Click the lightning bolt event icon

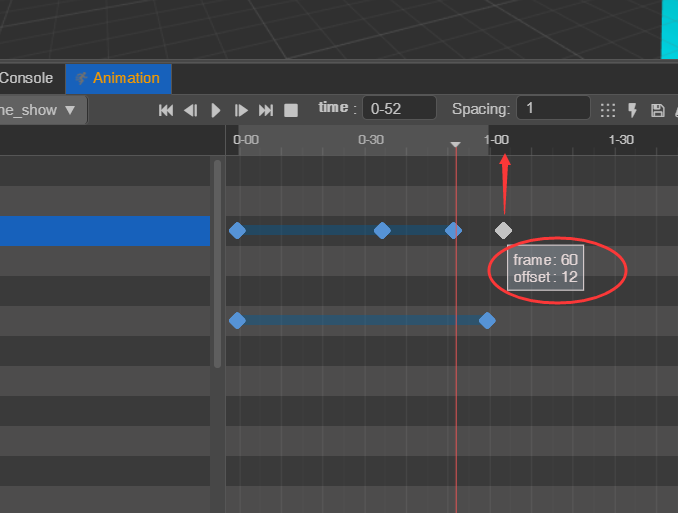[x=633, y=110]
